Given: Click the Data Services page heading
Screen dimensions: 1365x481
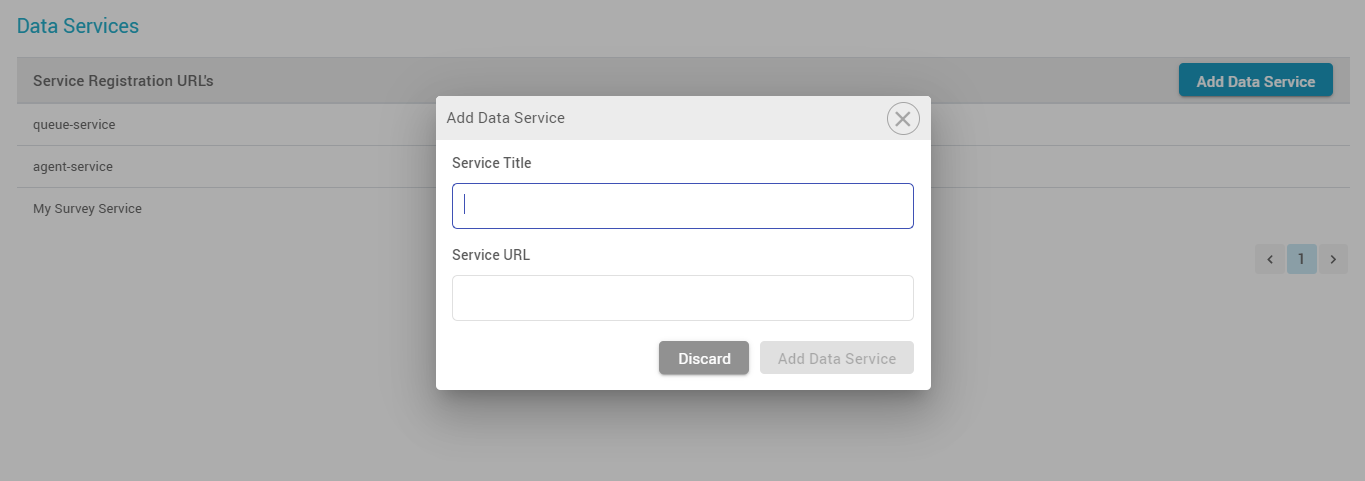Looking at the screenshot, I should pos(78,26).
